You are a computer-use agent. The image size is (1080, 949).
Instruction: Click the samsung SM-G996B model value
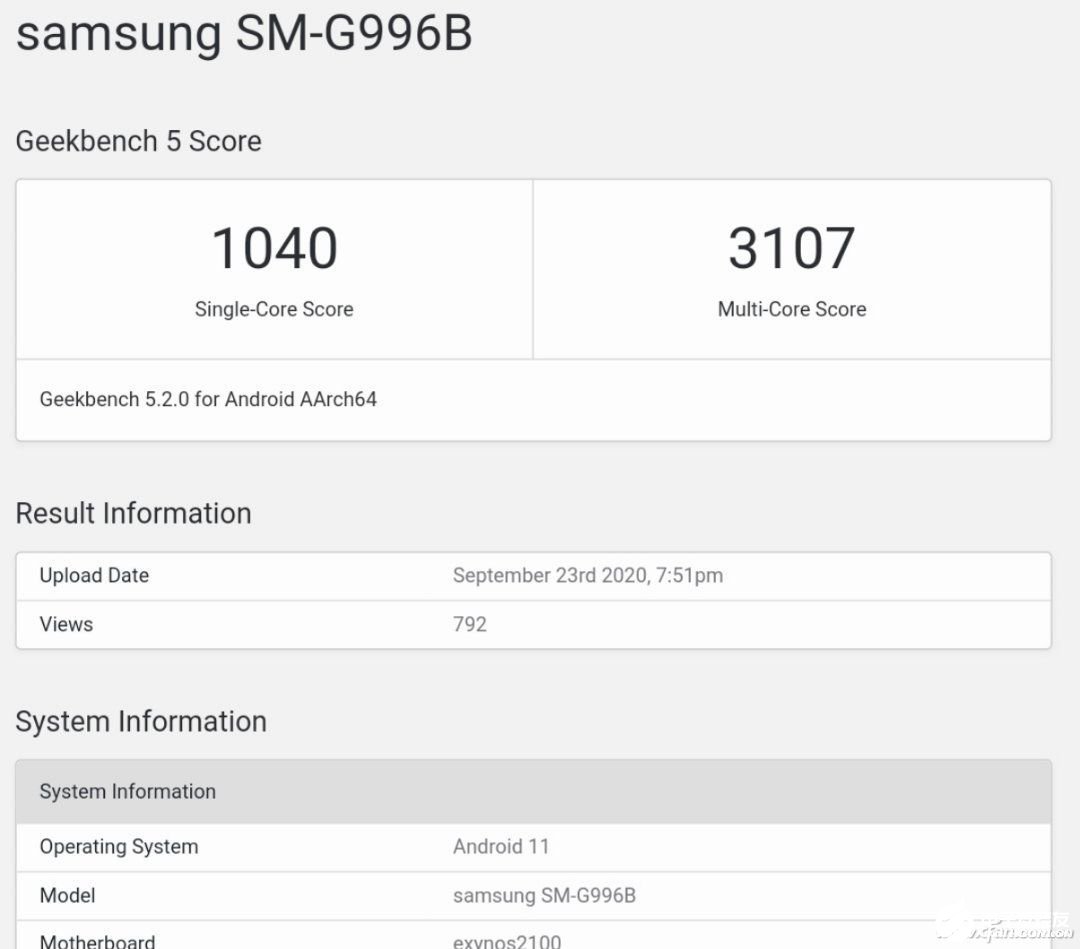pos(544,895)
